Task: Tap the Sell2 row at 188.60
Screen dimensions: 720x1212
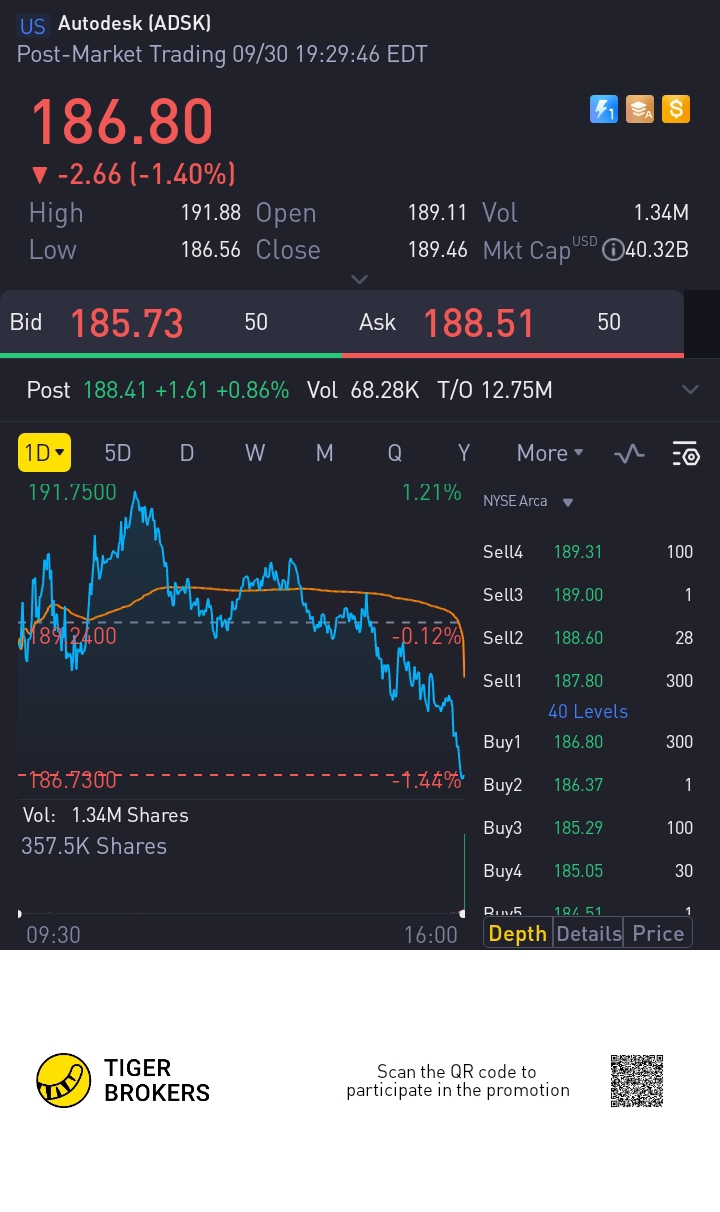Action: 588,638
